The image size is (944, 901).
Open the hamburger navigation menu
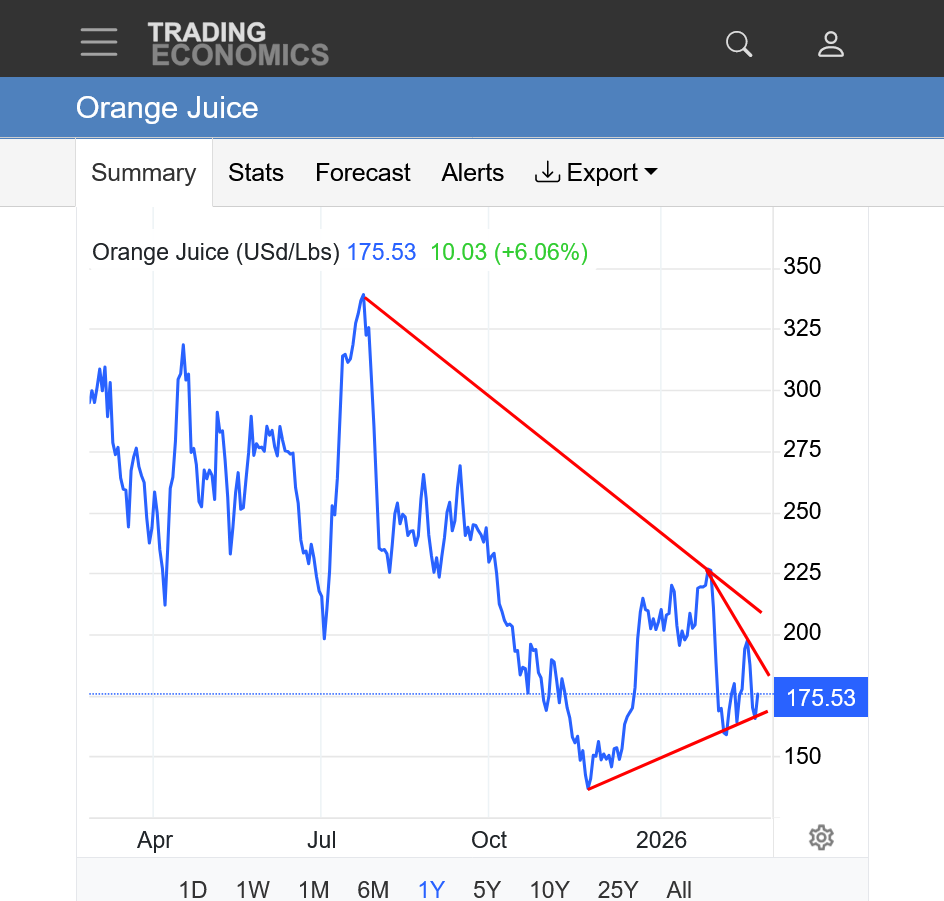99,42
